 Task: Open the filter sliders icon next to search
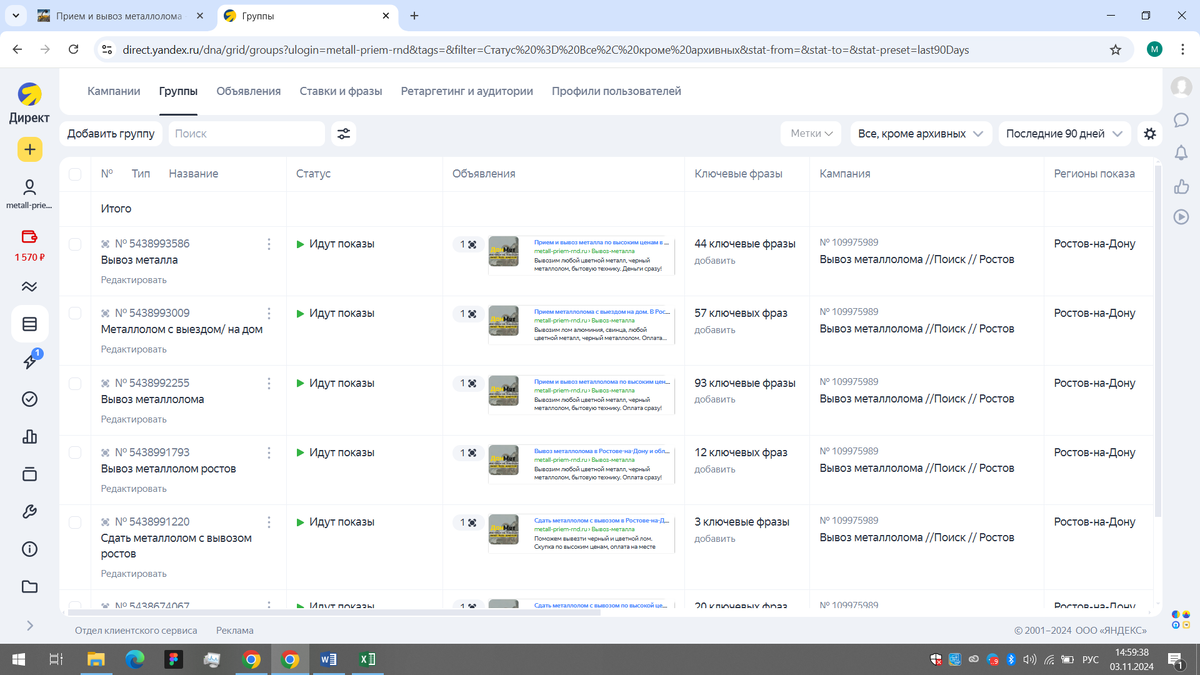tap(343, 133)
